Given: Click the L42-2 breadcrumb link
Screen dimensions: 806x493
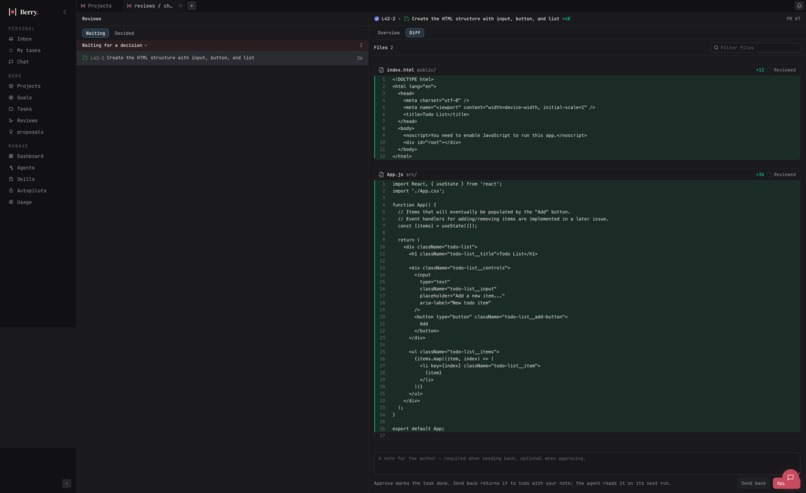Looking at the screenshot, I should 388,19.
